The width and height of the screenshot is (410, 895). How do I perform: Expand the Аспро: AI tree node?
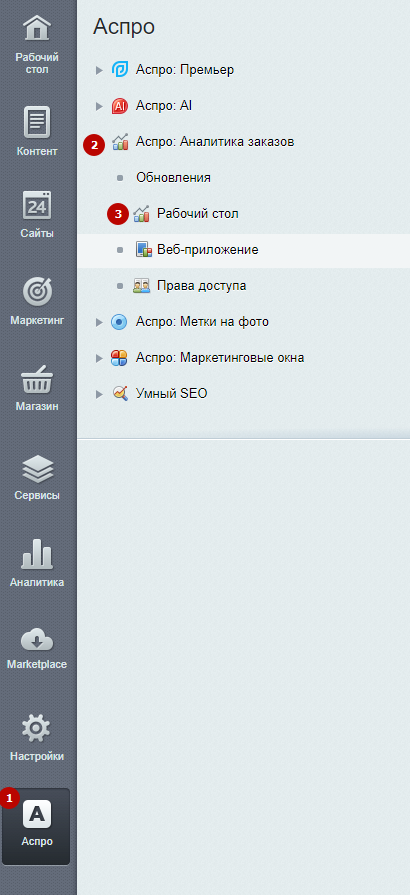pyautogui.click(x=99, y=106)
